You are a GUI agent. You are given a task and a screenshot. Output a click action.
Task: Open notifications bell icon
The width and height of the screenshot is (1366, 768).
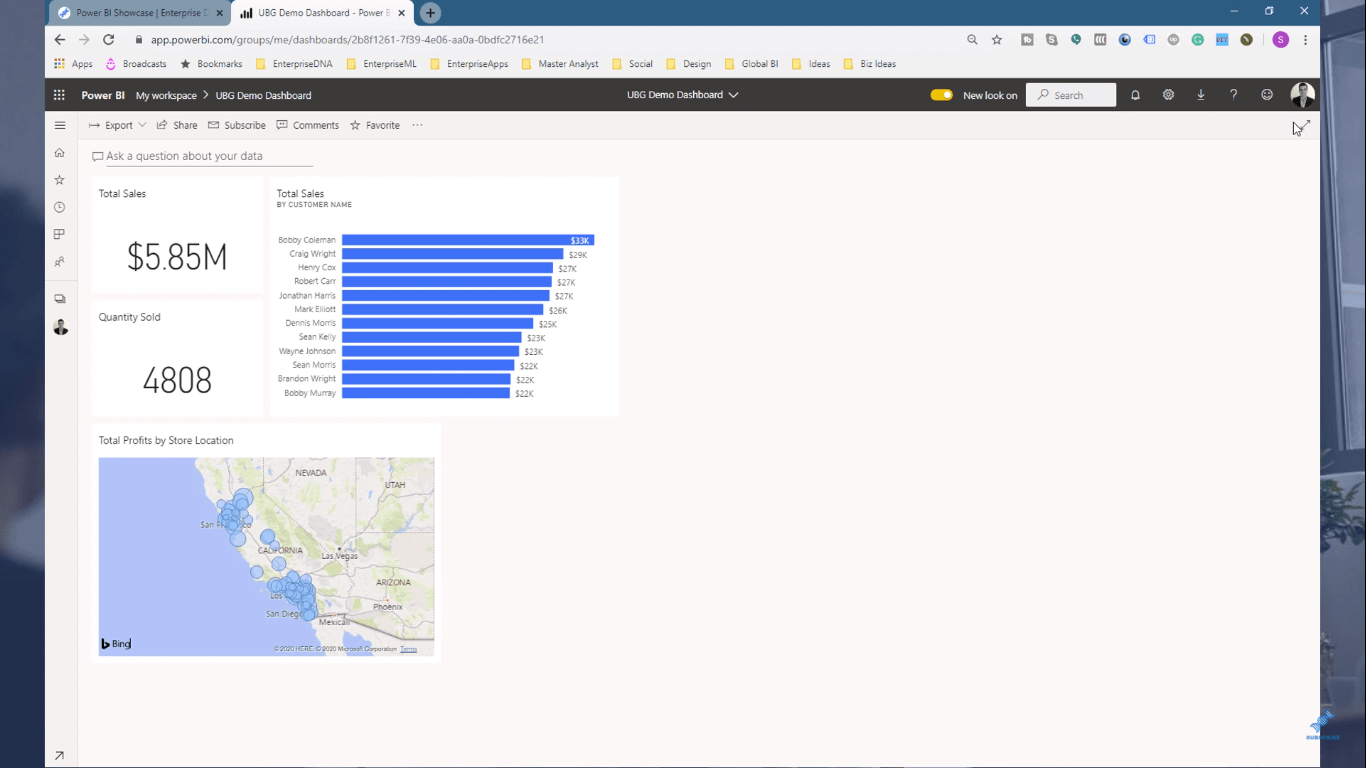pos(1135,95)
